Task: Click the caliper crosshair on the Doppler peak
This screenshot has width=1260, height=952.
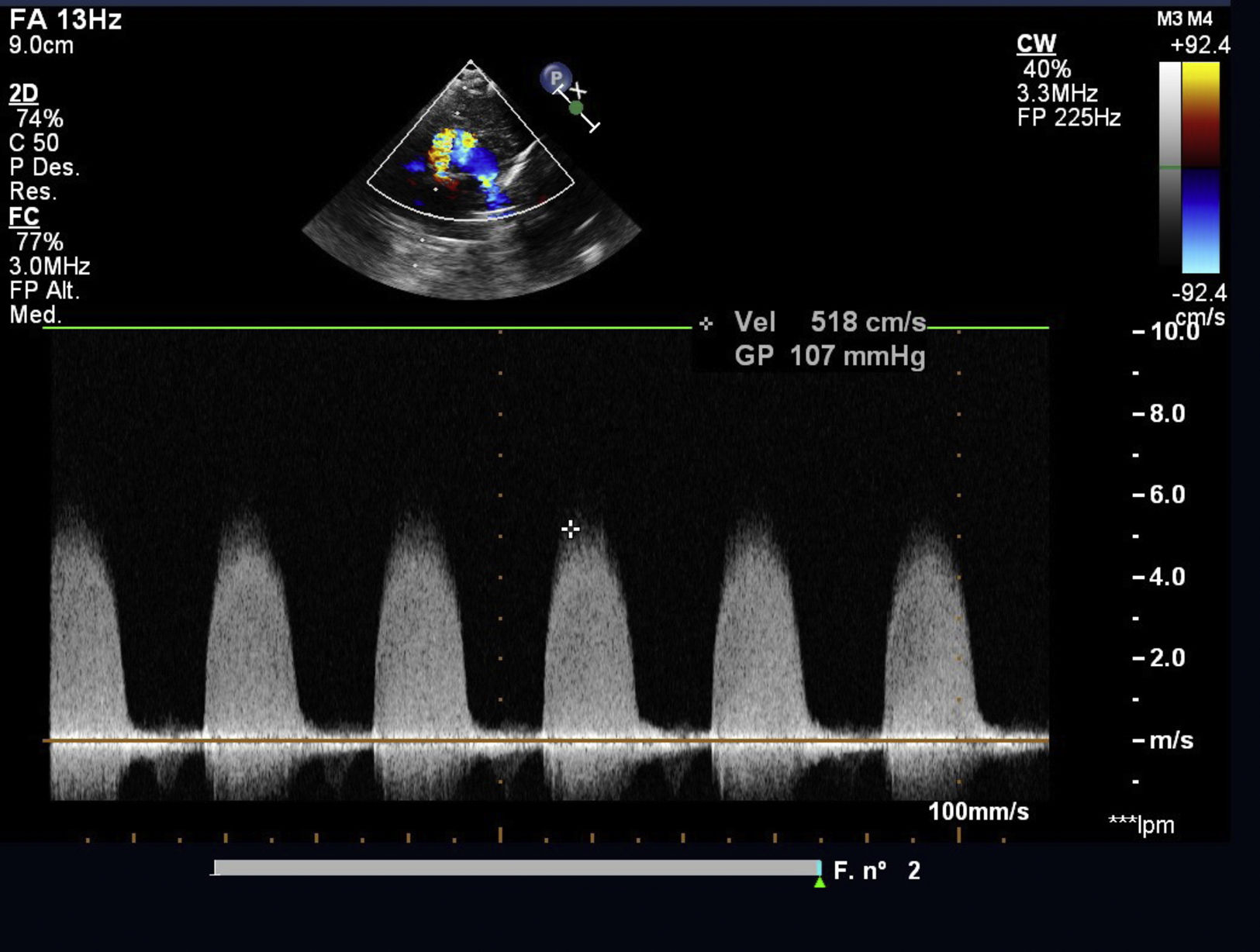Action: pyautogui.click(x=571, y=529)
